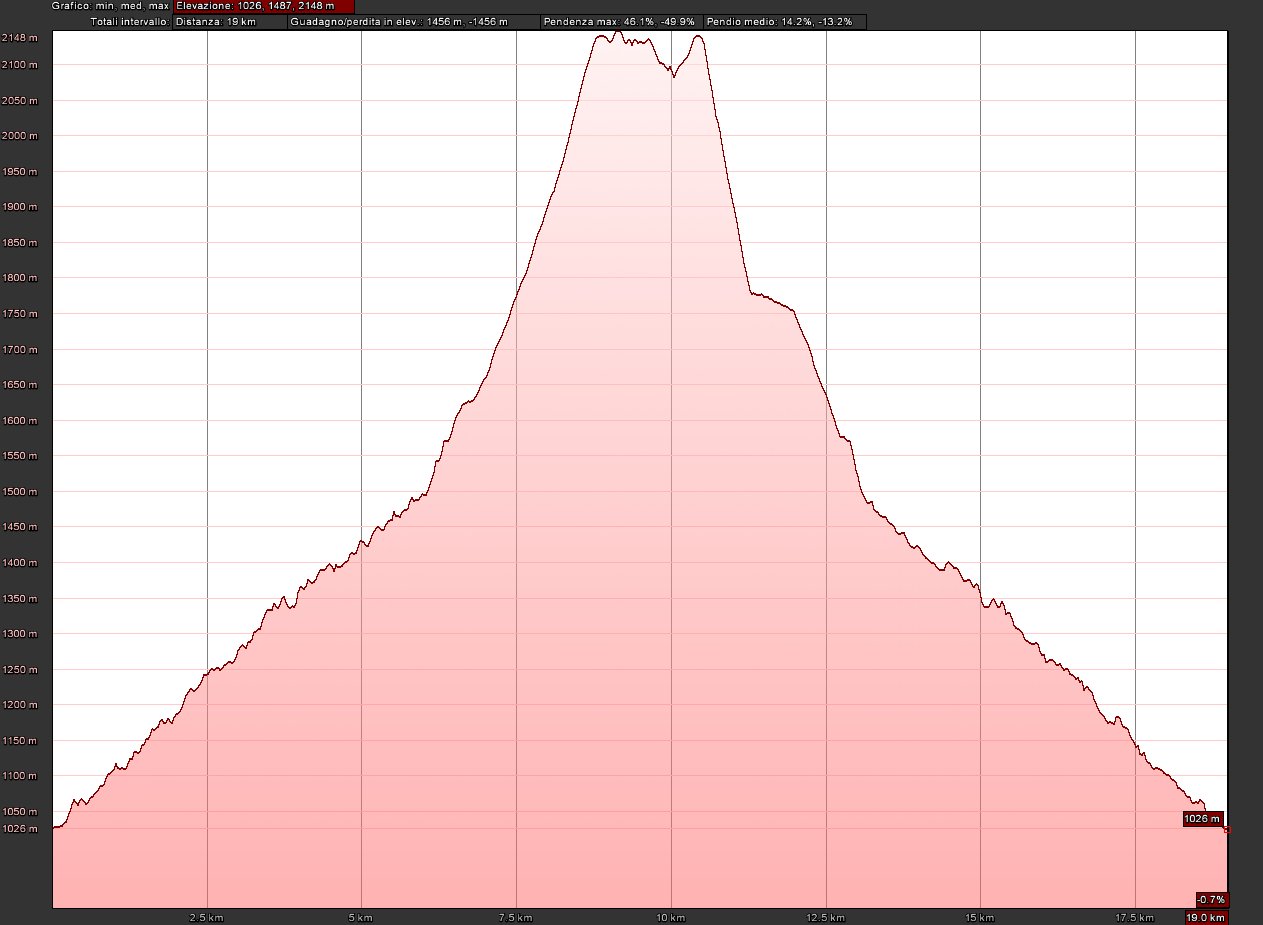
Task: Click the 15 km x-axis label
Action: (x=980, y=917)
